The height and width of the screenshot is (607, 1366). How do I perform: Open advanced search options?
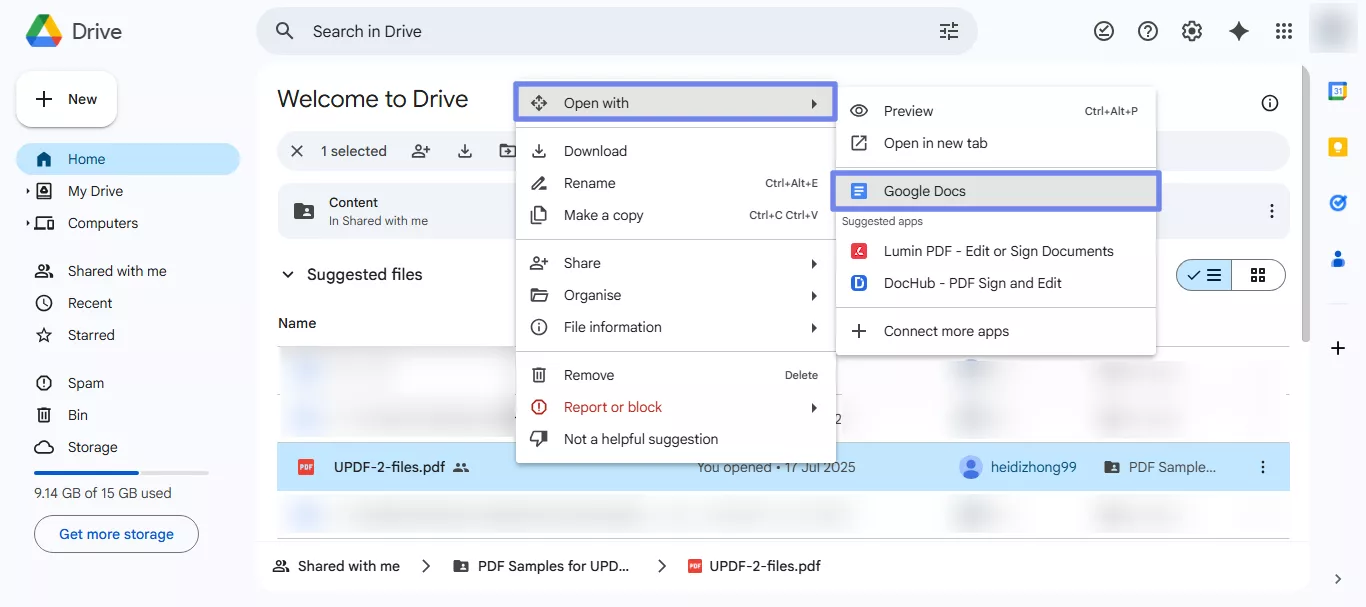[948, 31]
